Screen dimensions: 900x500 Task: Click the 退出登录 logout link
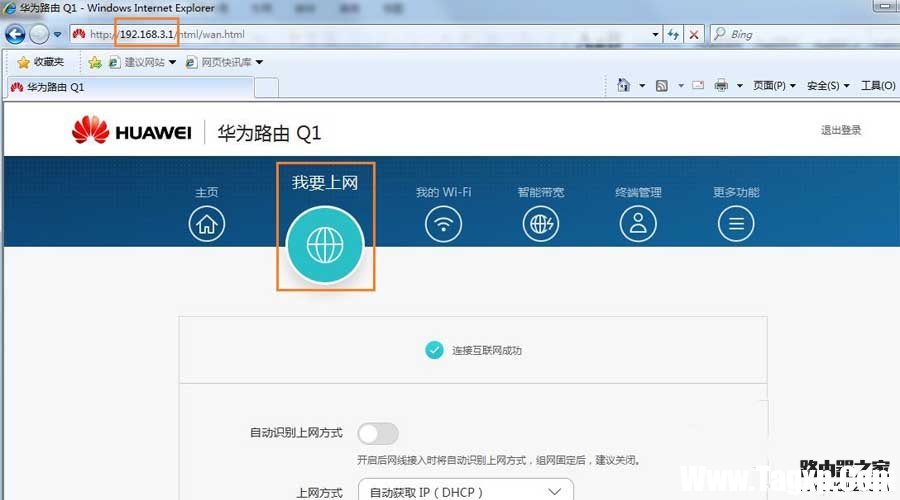pos(841,130)
